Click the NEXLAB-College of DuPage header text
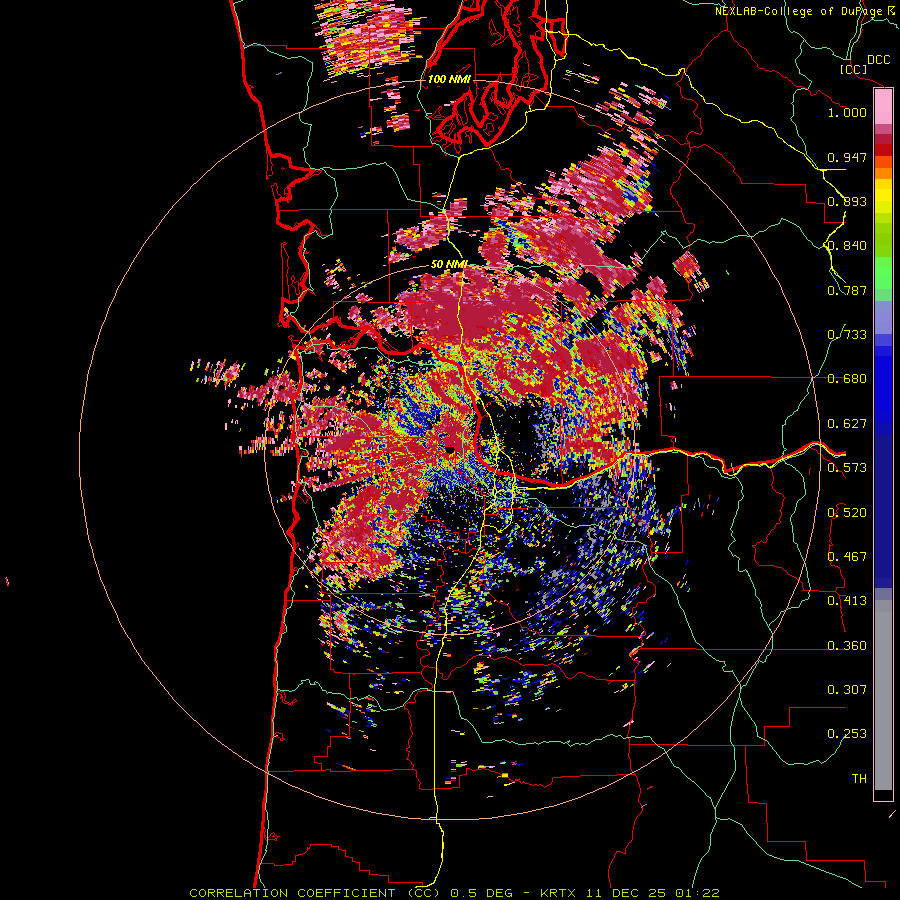 click(x=800, y=11)
